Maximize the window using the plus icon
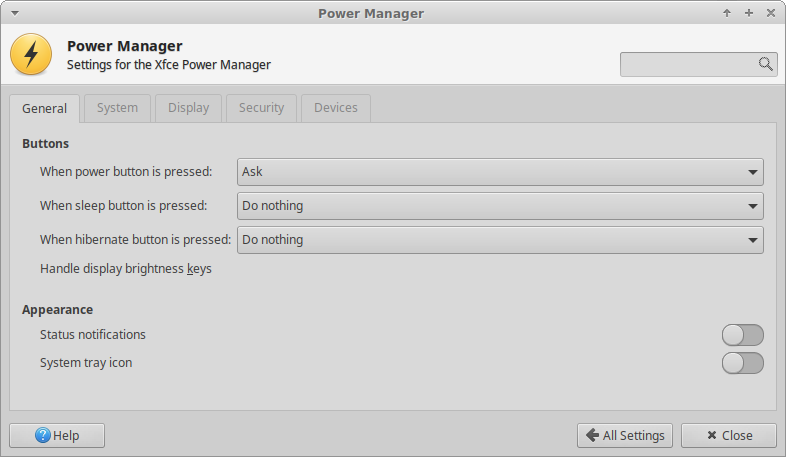786x457 pixels. [749, 13]
